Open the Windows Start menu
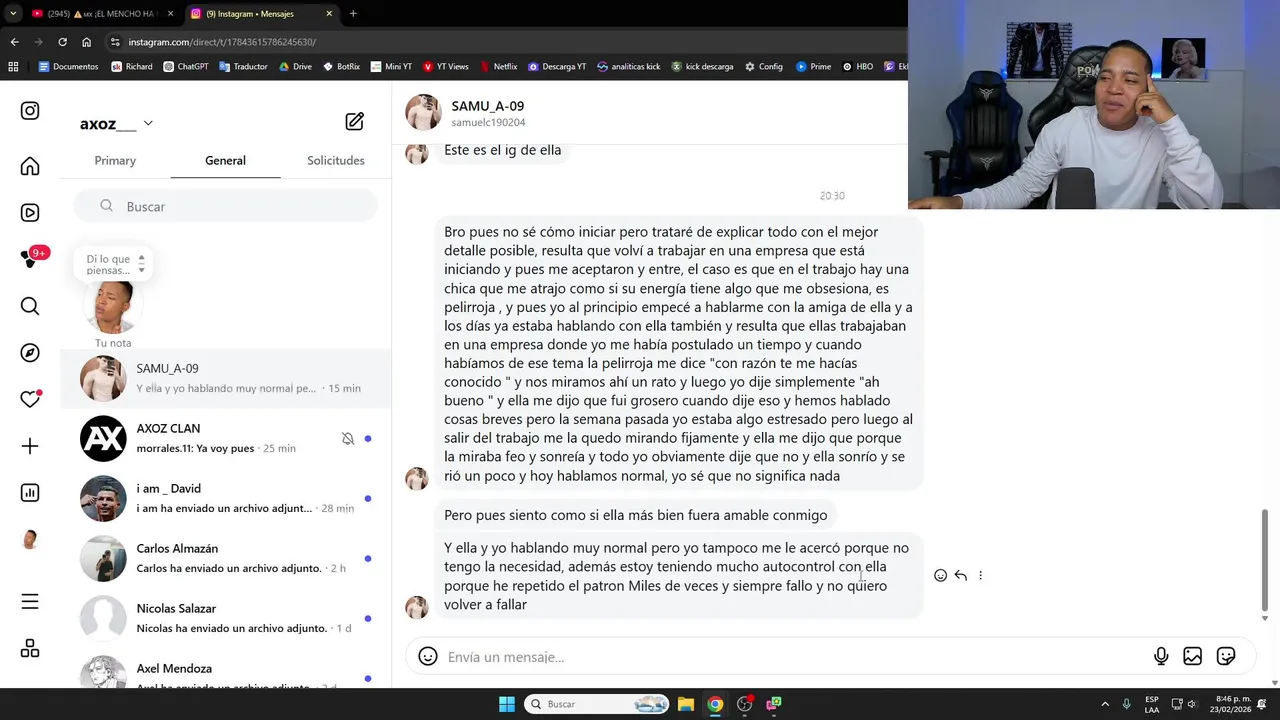 click(507, 704)
